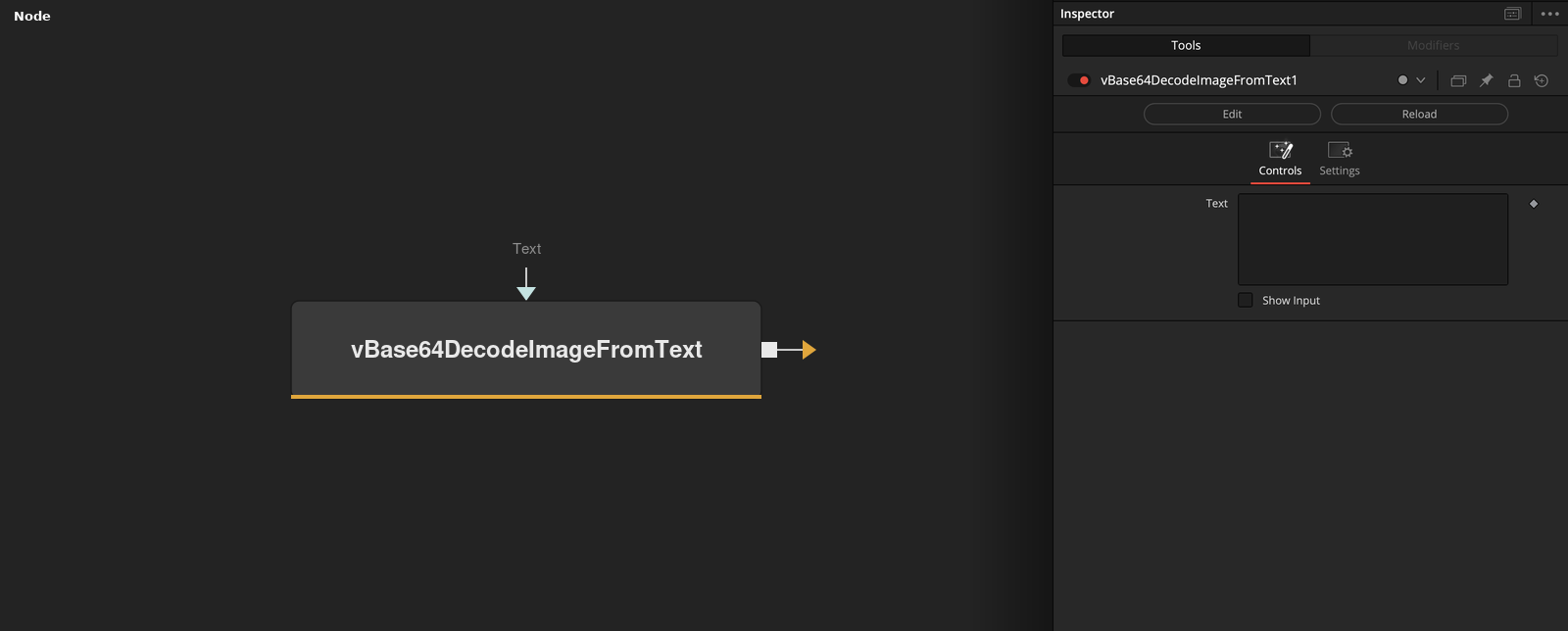Add keyframe with Text diamond icon
Screen dimensions: 1568x631
[1534, 204]
